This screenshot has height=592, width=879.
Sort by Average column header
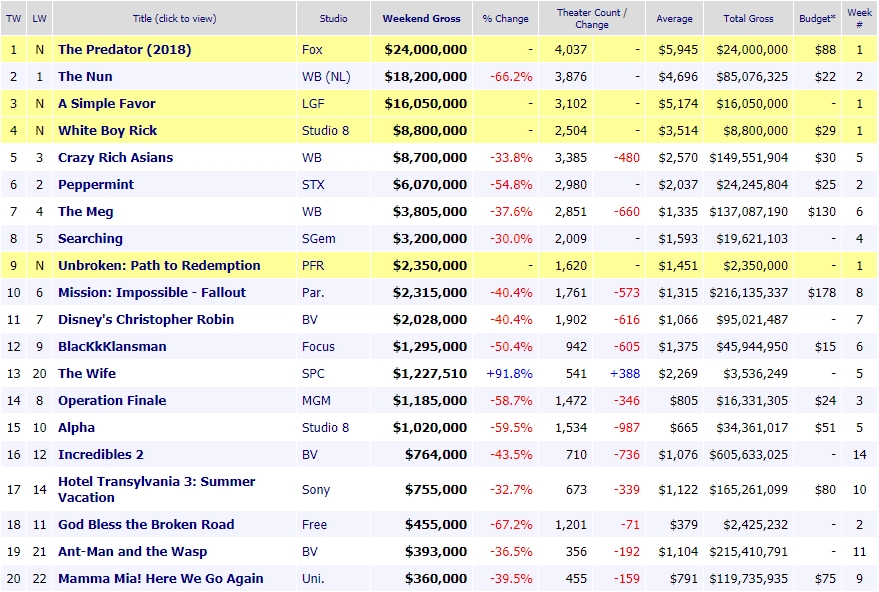pos(674,18)
